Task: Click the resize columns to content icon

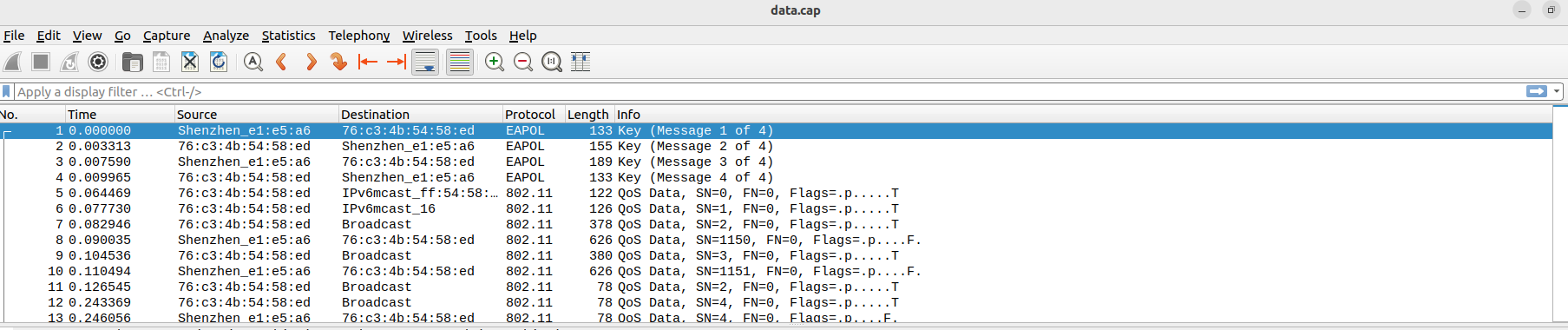Action: click(x=581, y=62)
